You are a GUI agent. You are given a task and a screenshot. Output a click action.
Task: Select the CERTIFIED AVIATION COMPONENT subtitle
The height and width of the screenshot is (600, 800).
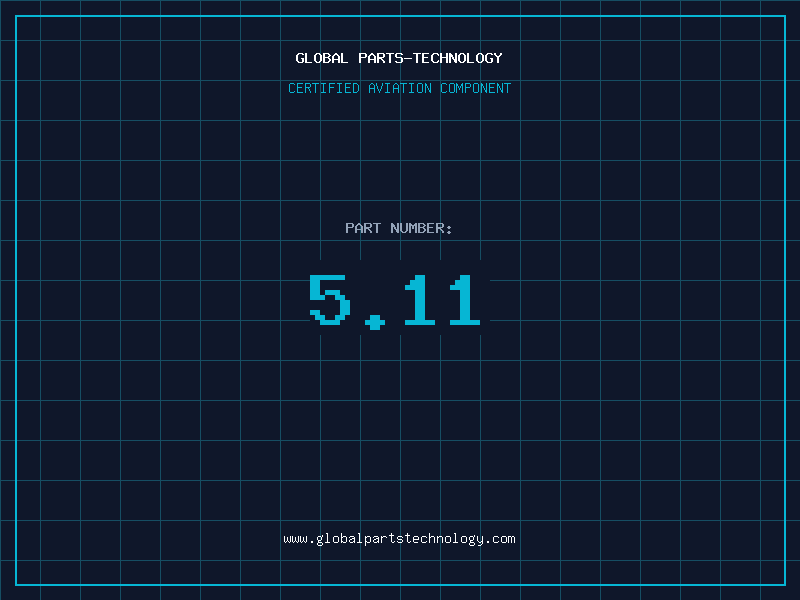click(399, 88)
